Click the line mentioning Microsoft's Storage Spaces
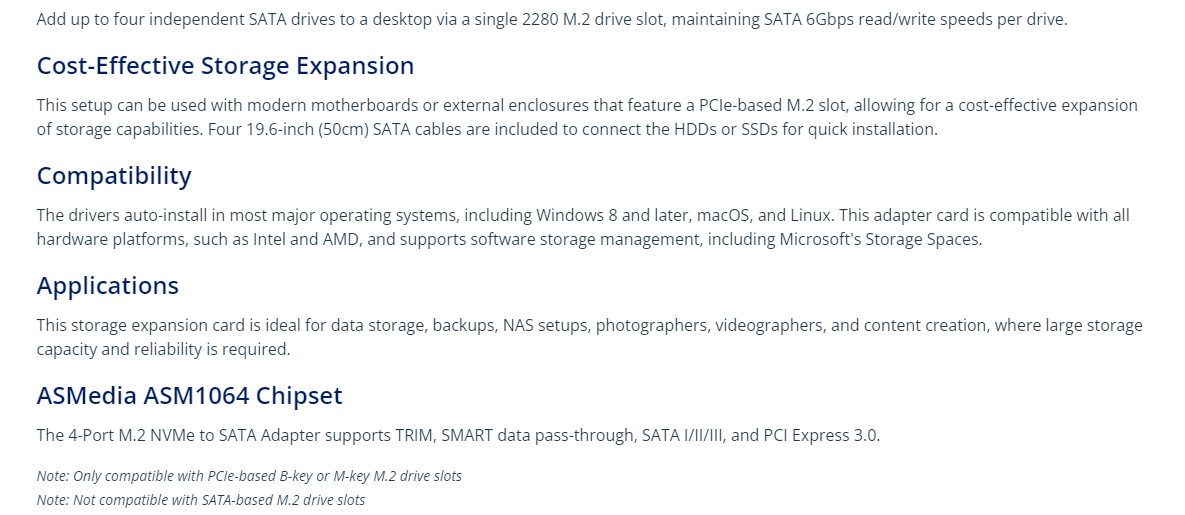 509,240
